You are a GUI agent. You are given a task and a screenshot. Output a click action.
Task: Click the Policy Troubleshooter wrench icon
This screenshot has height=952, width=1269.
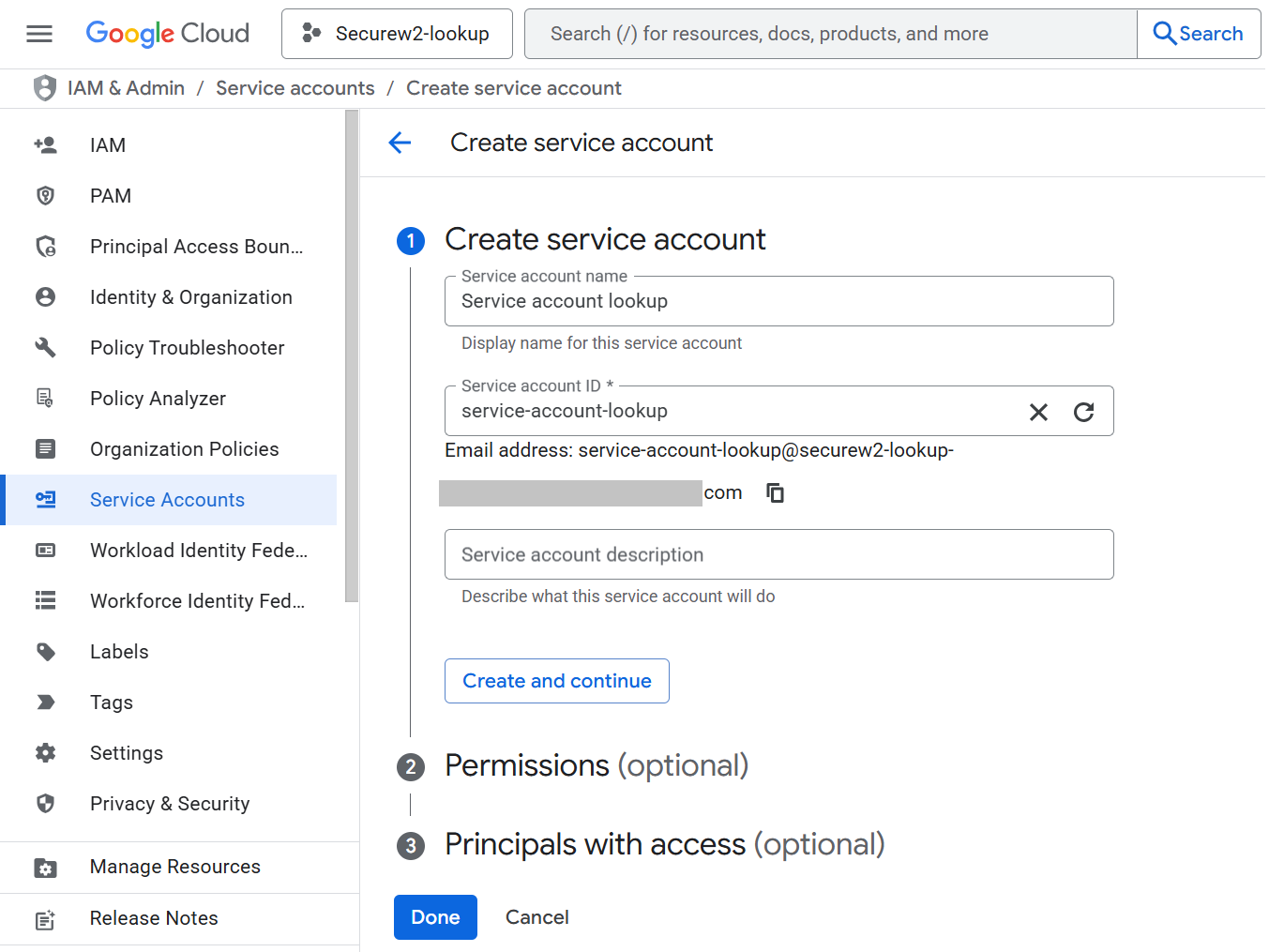coord(45,348)
